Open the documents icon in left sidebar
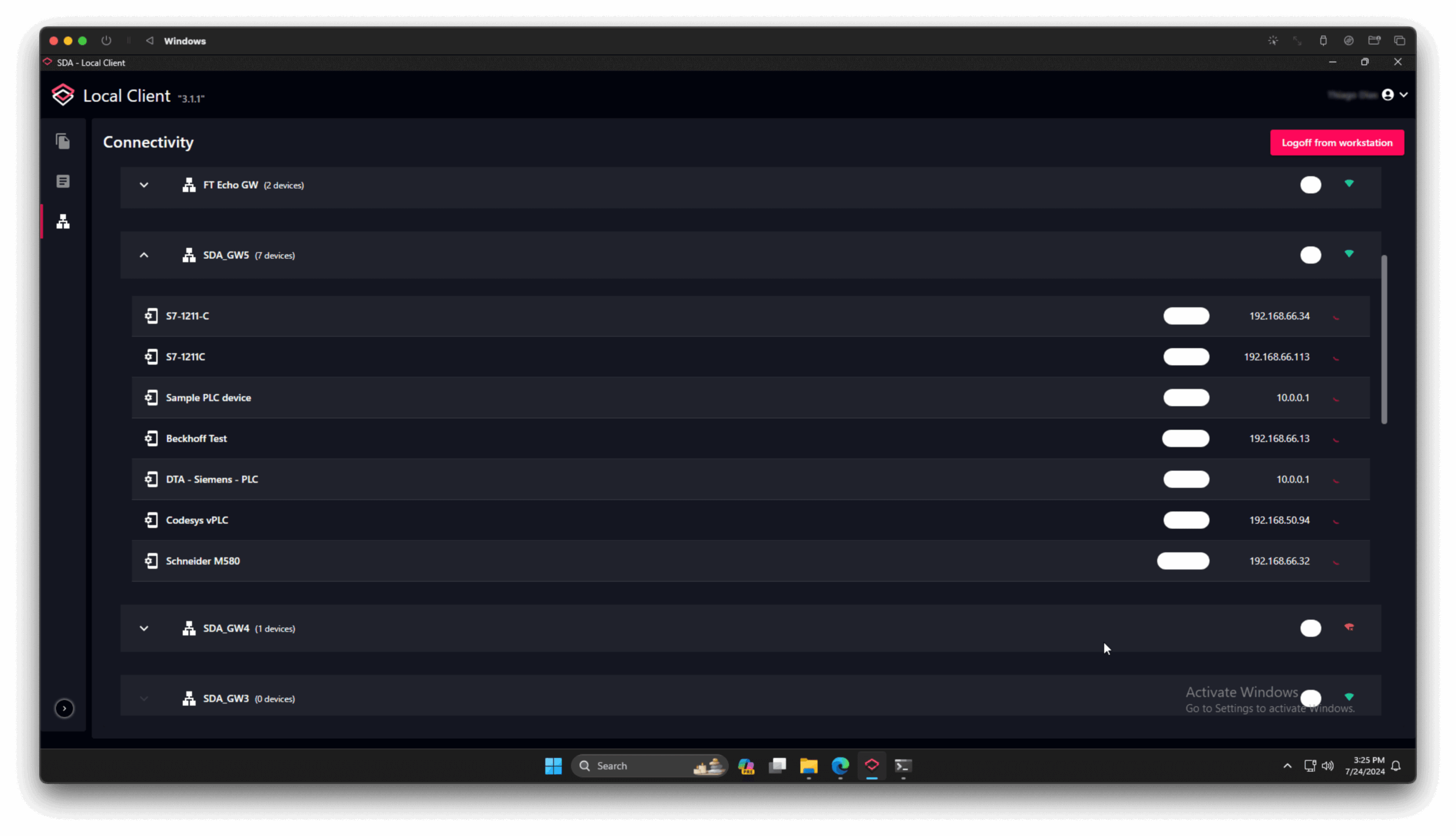The image size is (1456, 836). (x=63, y=141)
